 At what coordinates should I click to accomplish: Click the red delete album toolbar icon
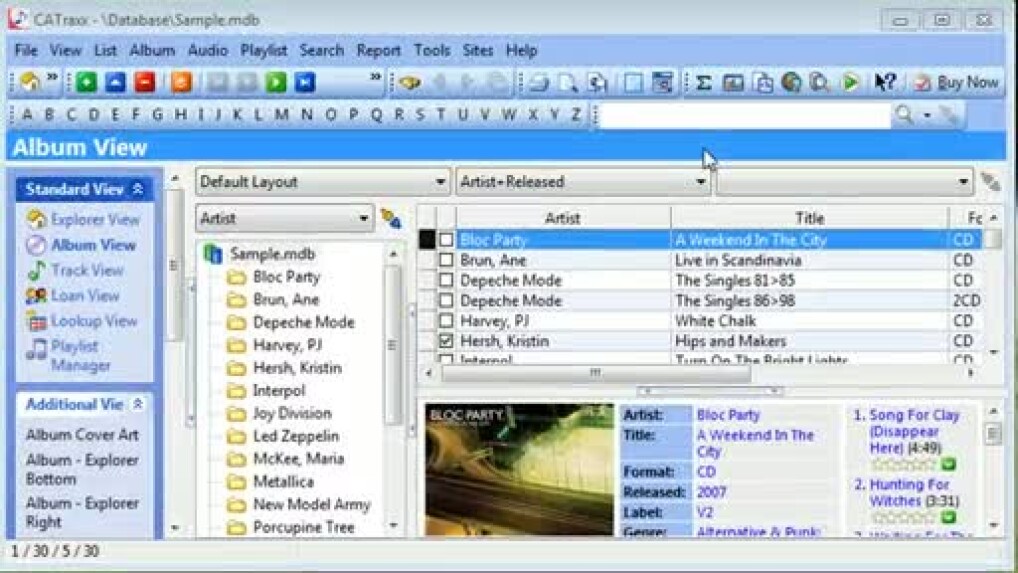coord(144,82)
